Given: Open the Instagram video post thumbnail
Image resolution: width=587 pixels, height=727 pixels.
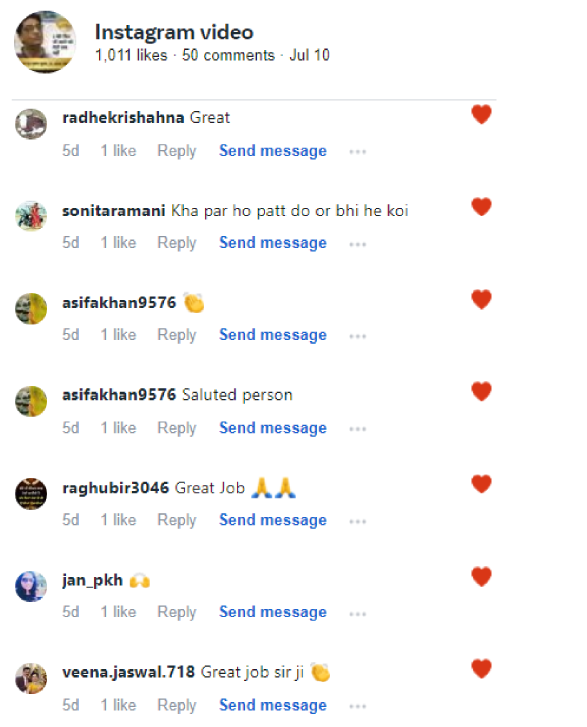Looking at the screenshot, I should pyautogui.click(x=45, y=42).
